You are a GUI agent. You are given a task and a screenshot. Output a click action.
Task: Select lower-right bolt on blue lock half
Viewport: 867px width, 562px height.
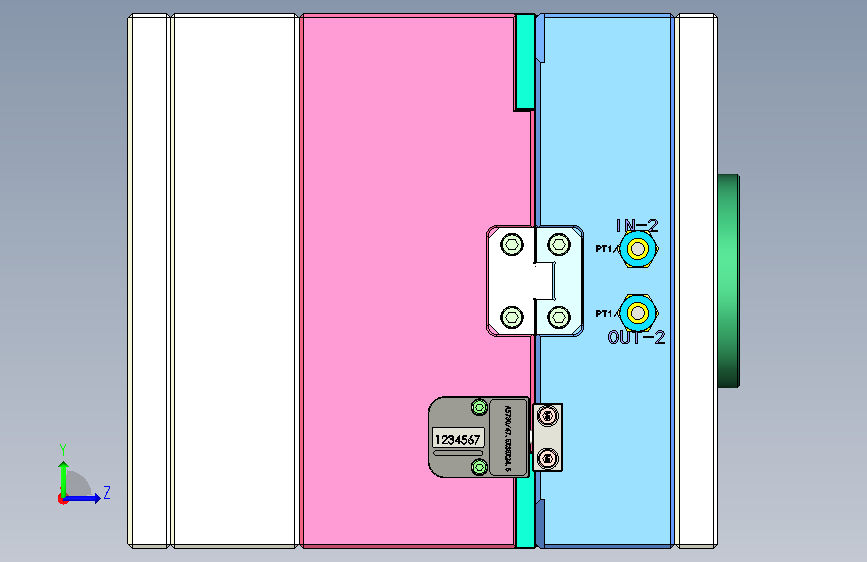pyautogui.click(x=558, y=318)
